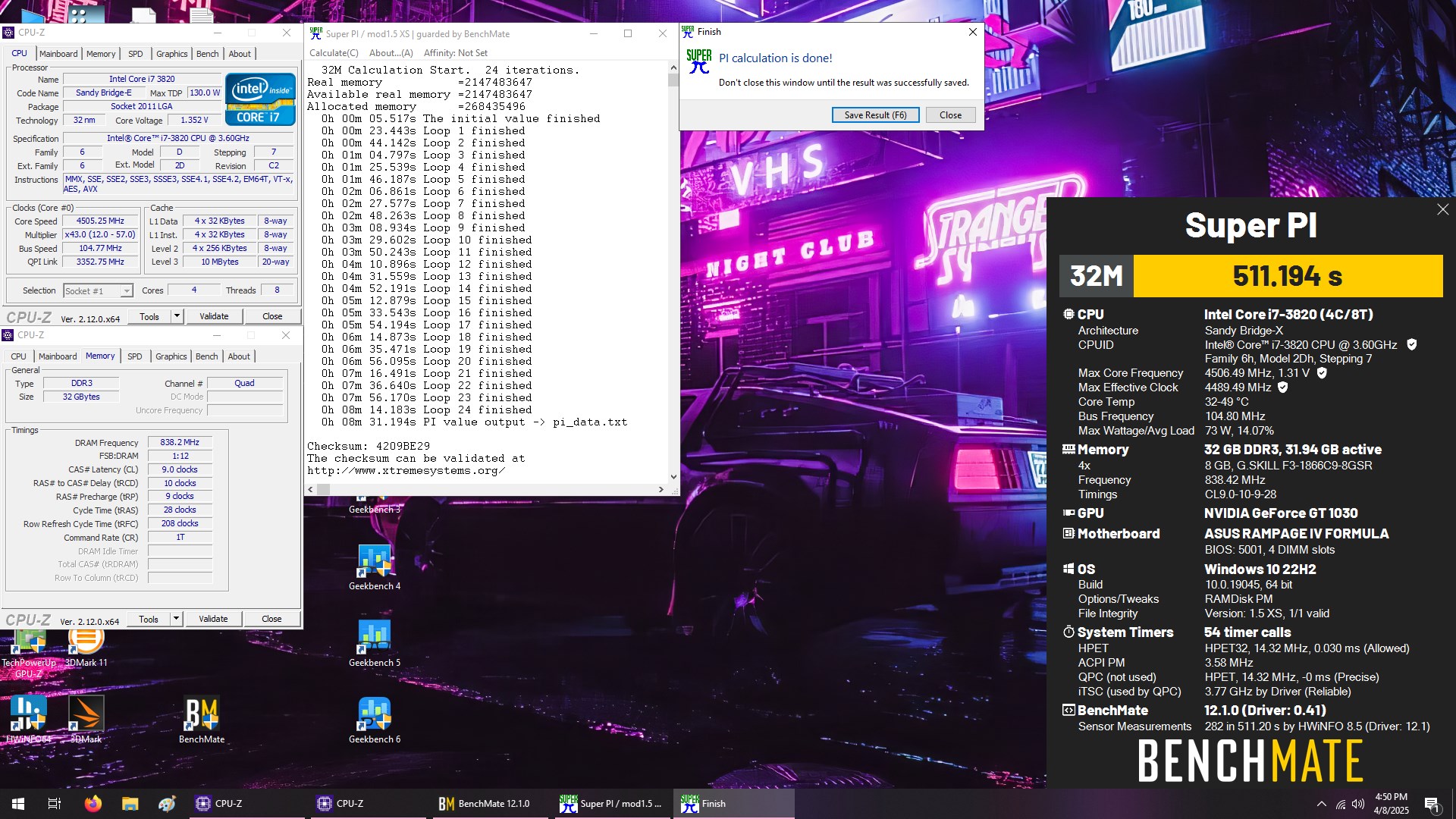The image size is (1456, 819).
Task: Open About tab in upper CPU-Z
Action: pyautogui.click(x=240, y=54)
